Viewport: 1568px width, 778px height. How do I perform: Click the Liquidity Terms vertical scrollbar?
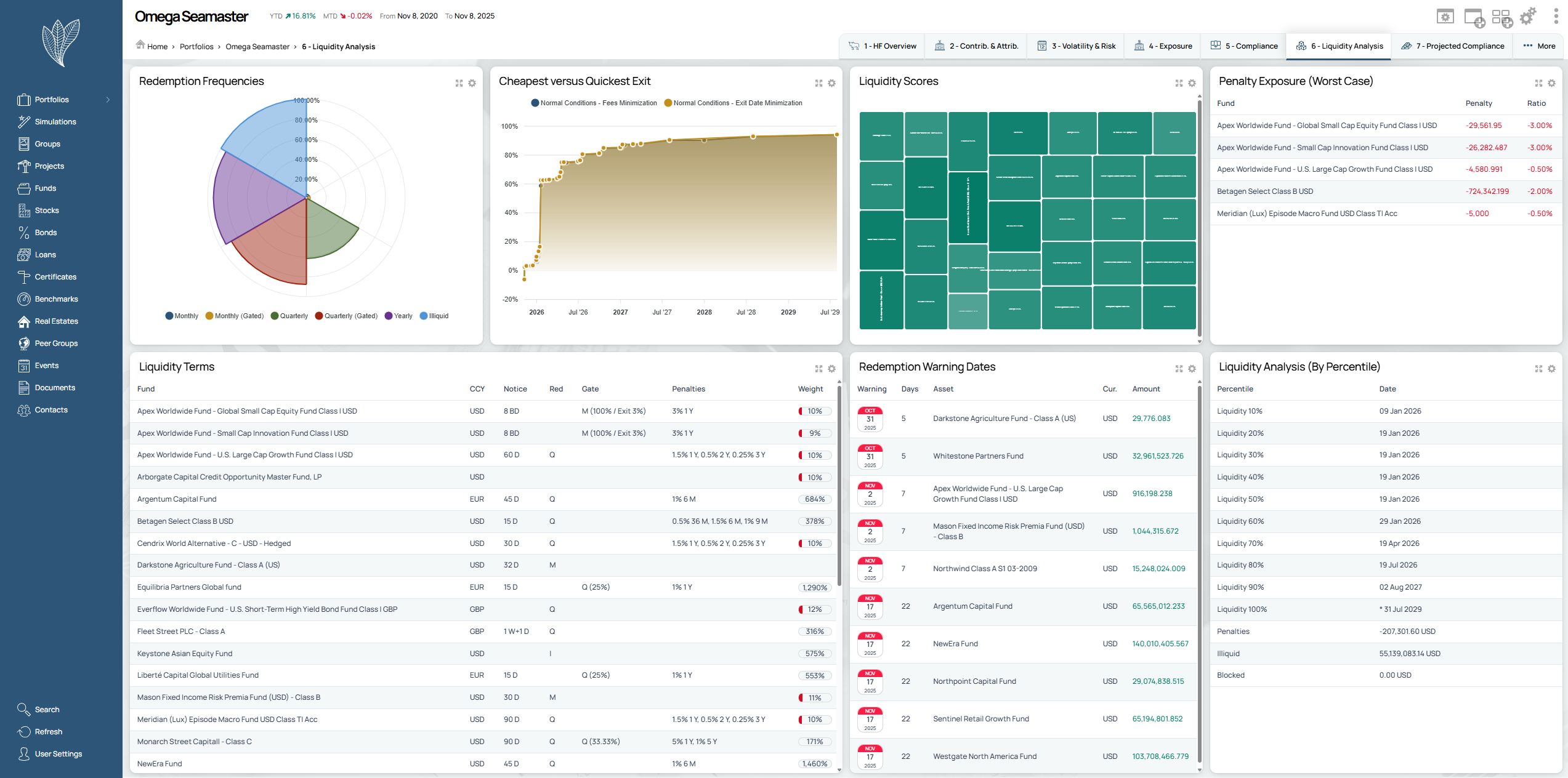point(839,486)
